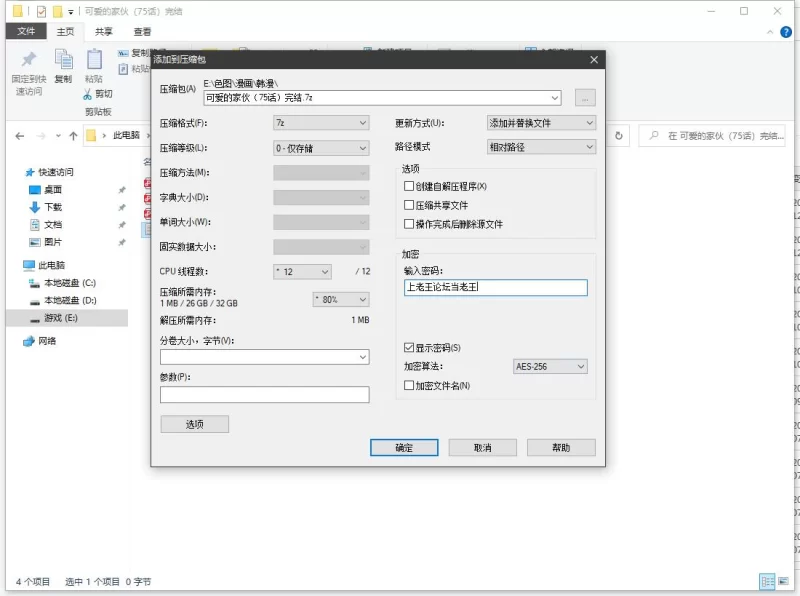
Task: Click This PC in the address bar
Action: 126,135
